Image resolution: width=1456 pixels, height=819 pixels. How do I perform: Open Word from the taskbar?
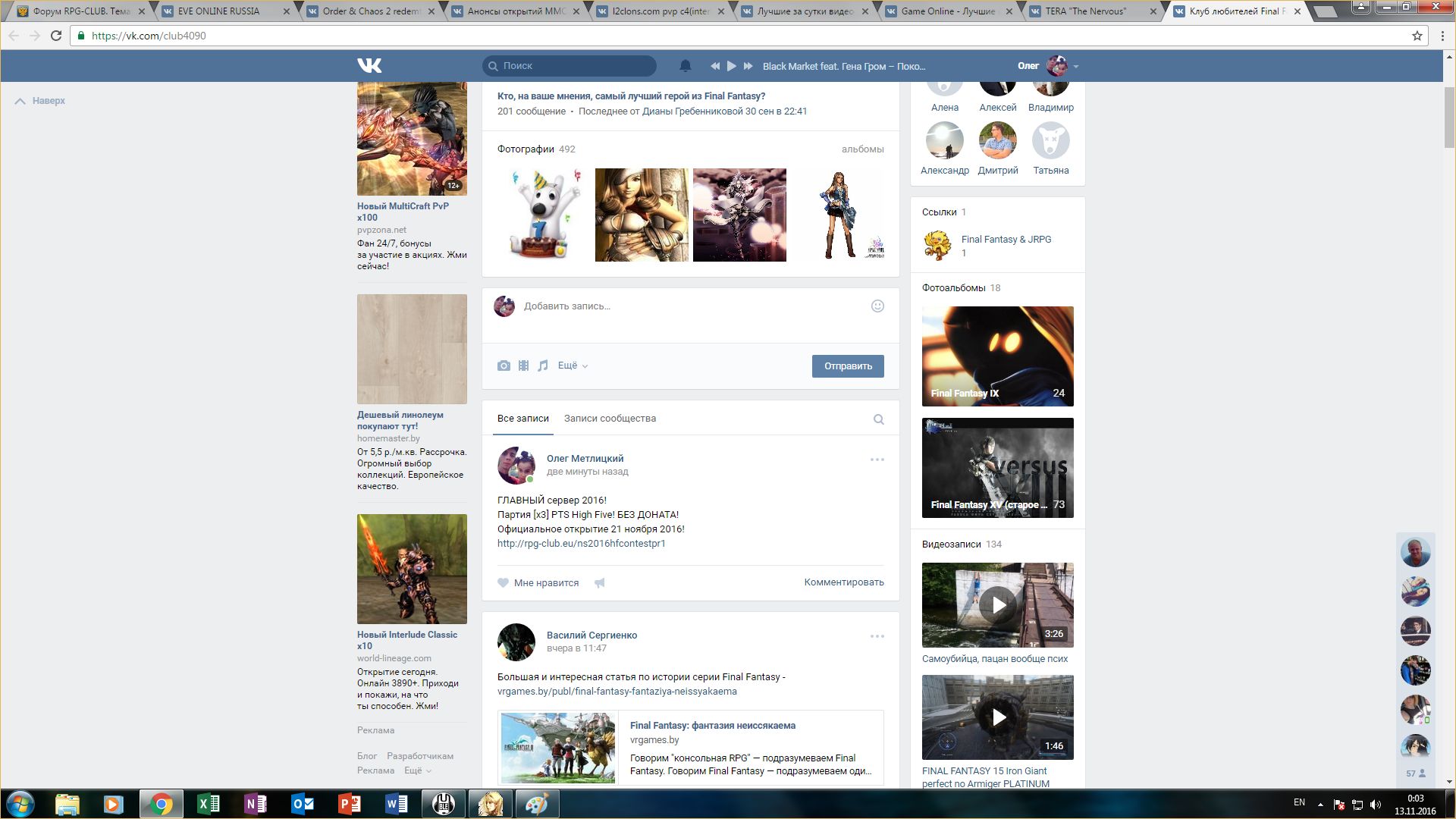tap(397, 804)
